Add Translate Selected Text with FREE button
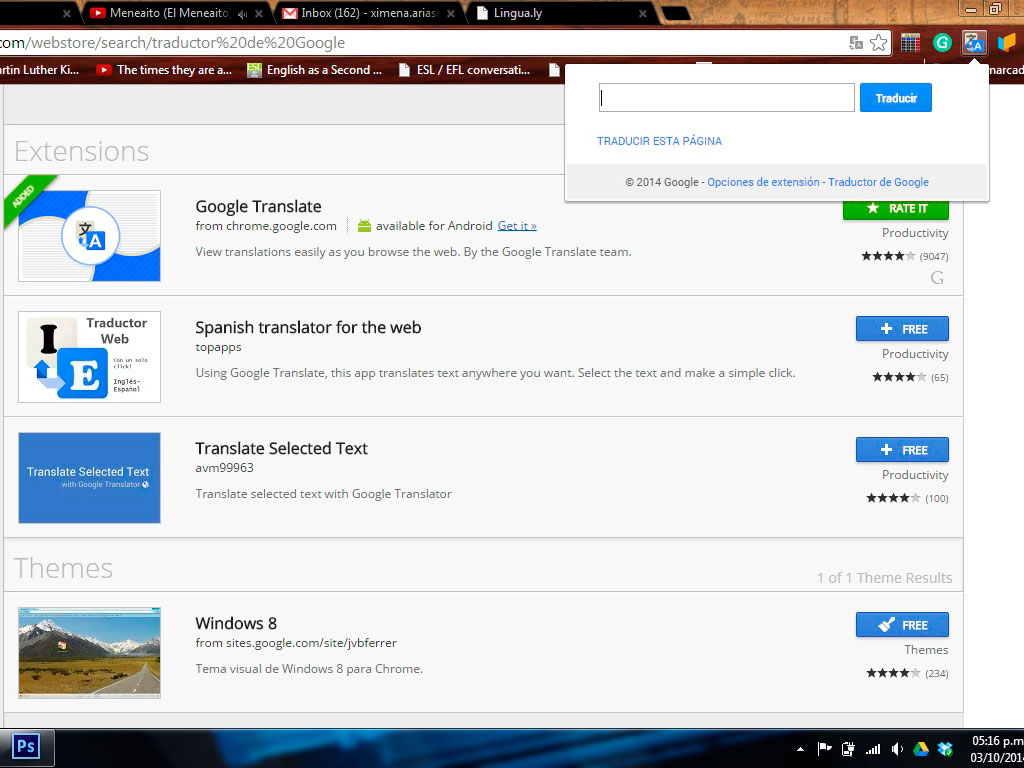 pos(902,450)
